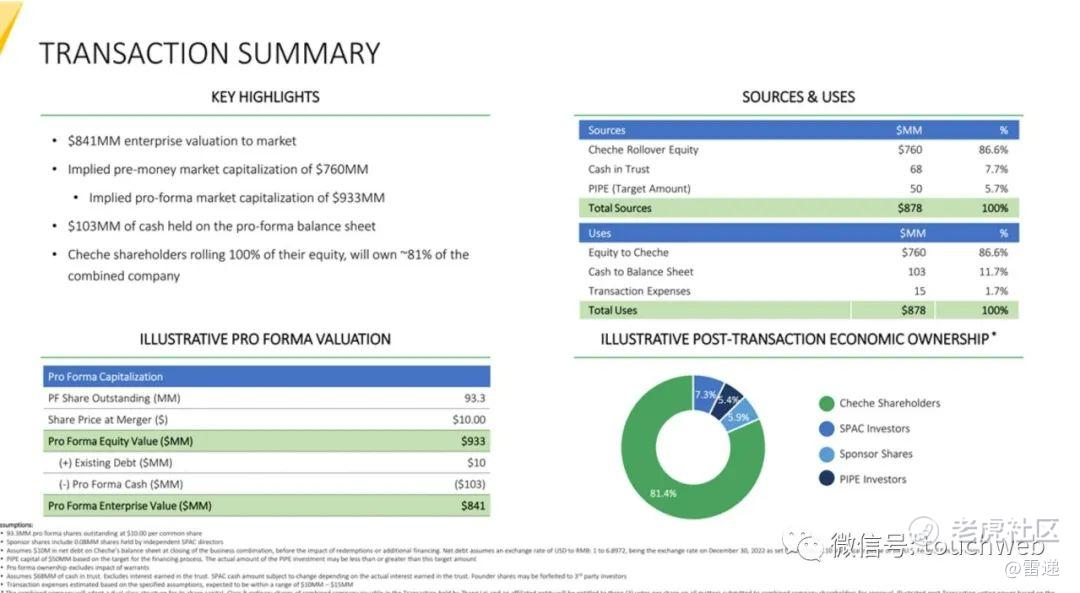Click the Pro Forma Capitalization header bar
Screen dimensions: 1080x593
[267, 377]
